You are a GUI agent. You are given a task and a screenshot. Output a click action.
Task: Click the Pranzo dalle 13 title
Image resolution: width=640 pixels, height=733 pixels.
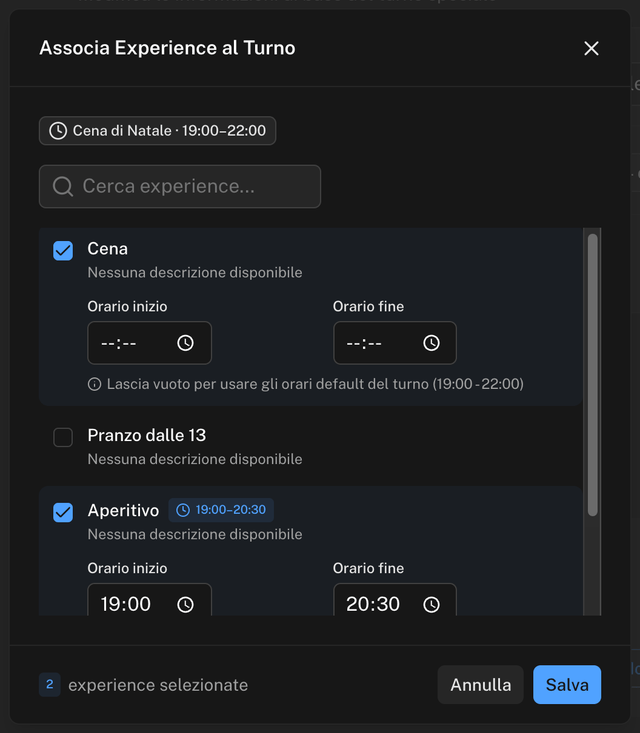tap(147, 435)
